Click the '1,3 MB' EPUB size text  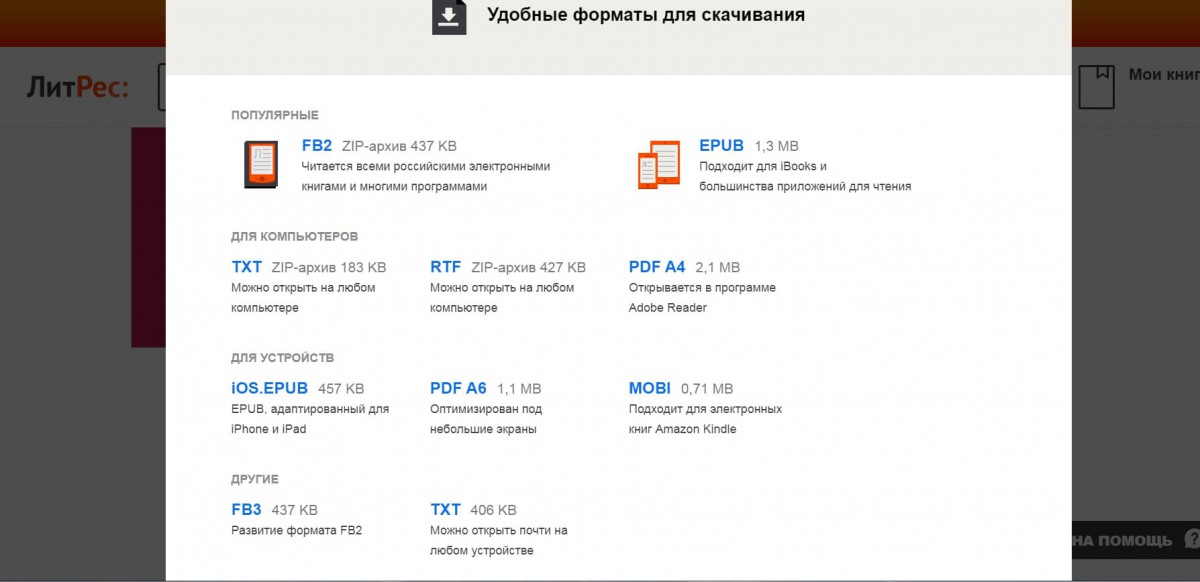[777, 146]
